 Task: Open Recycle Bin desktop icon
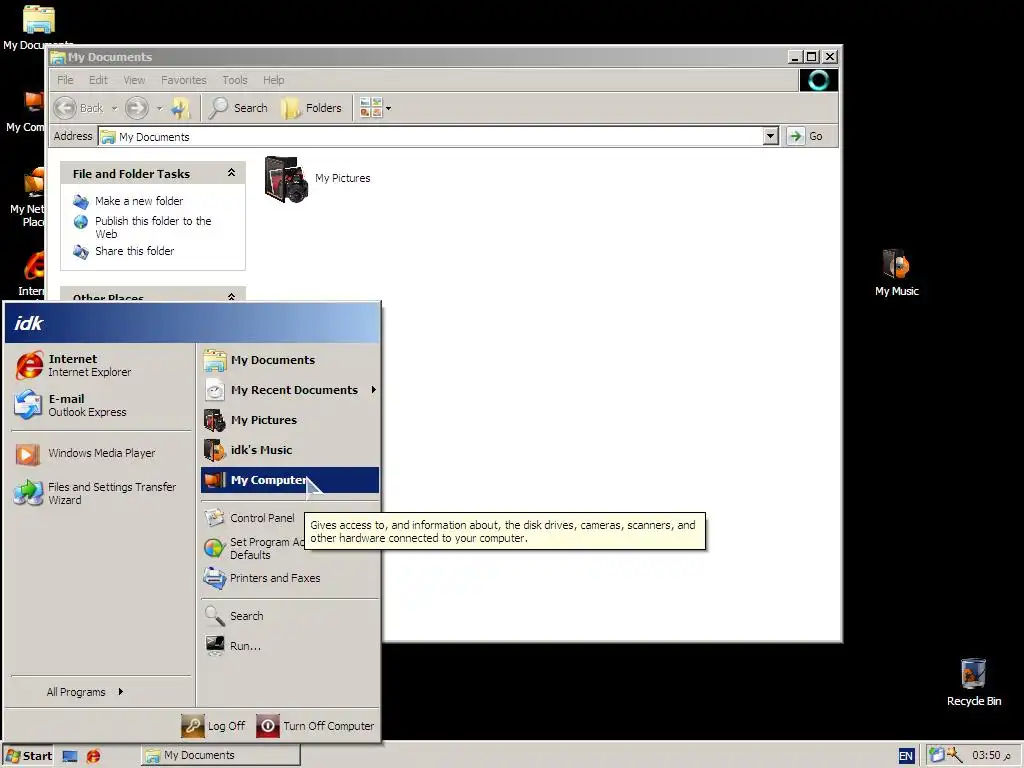coord(973,682)
